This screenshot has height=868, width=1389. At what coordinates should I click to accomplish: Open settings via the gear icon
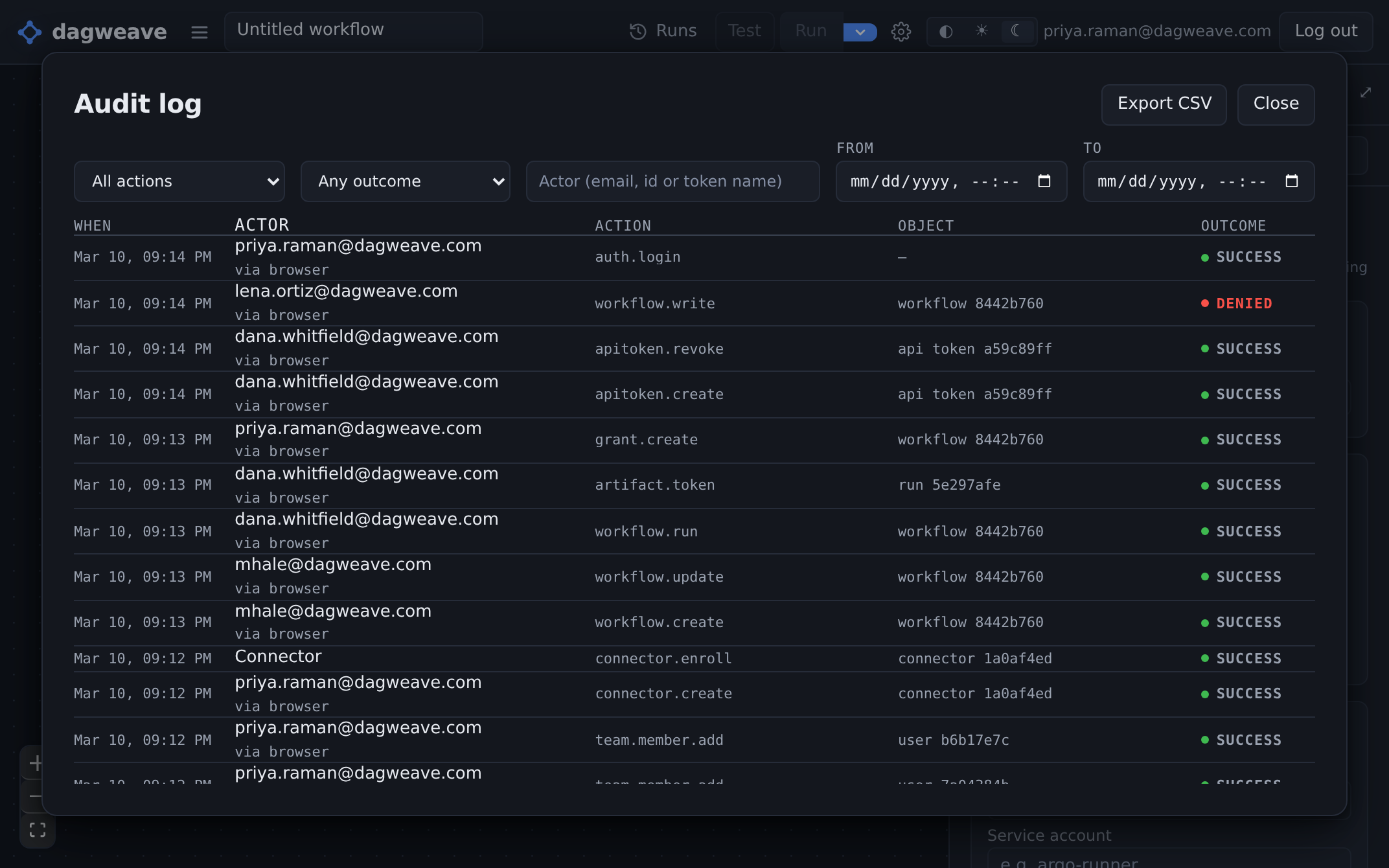click(x=901, y=32)
